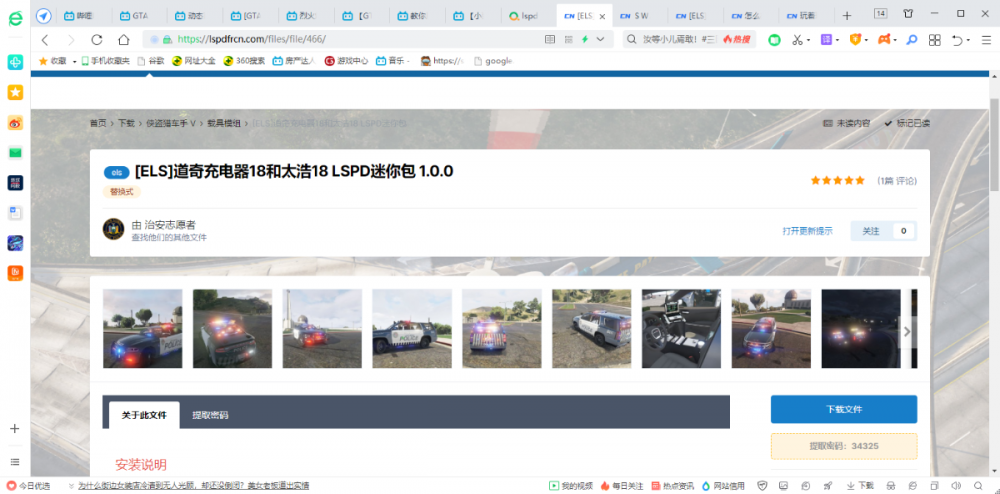1000x494 pixels.
Task: Click the sidebar add plus icon
Action: [x=15, y=428]
